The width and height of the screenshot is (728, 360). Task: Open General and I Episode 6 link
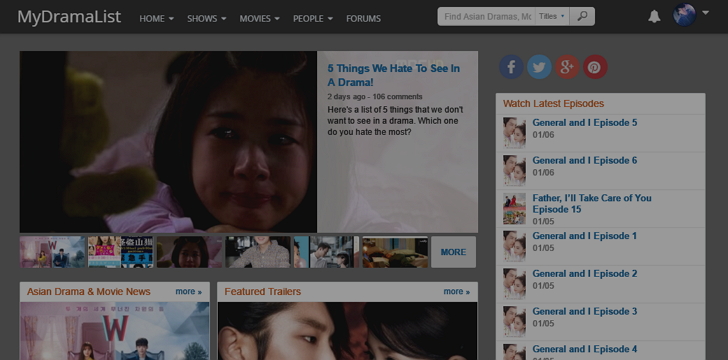(585, 160)
